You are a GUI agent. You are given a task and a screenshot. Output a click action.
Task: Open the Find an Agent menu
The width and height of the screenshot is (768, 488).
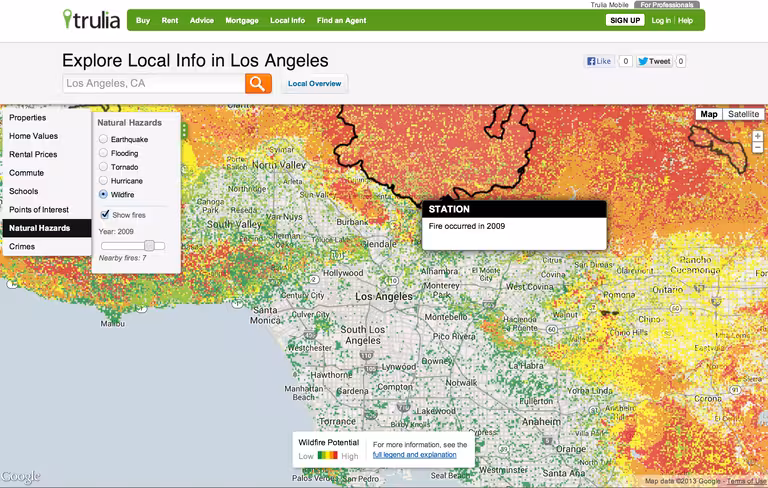point(341,21)
